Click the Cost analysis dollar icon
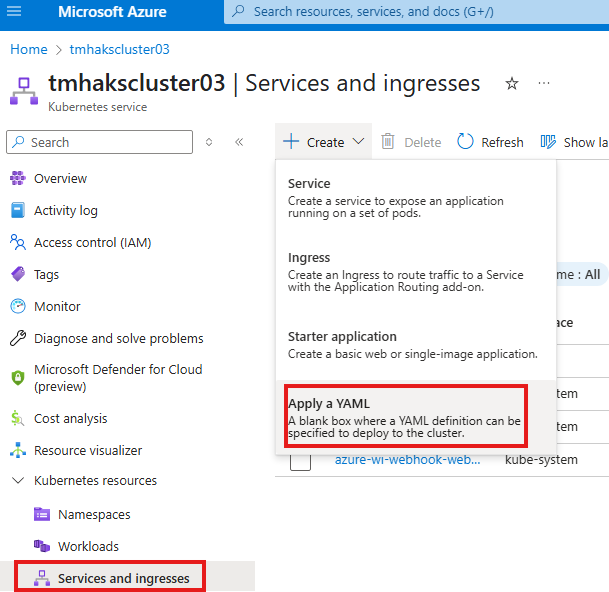 tap(17, 418)
